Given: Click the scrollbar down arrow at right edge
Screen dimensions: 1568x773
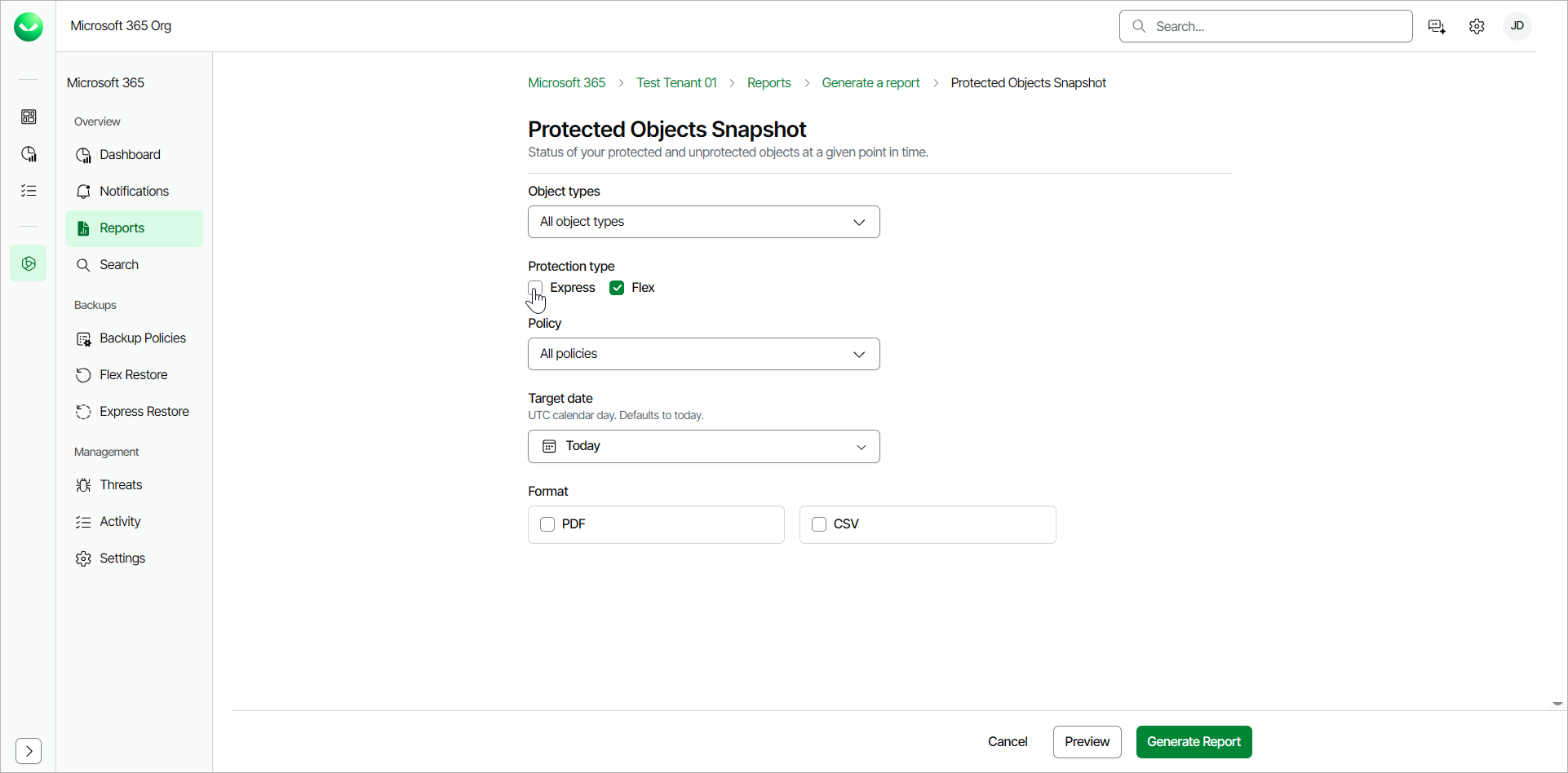Looking at the screenshot, I should pyautogui.click(x=1557, y=704).
